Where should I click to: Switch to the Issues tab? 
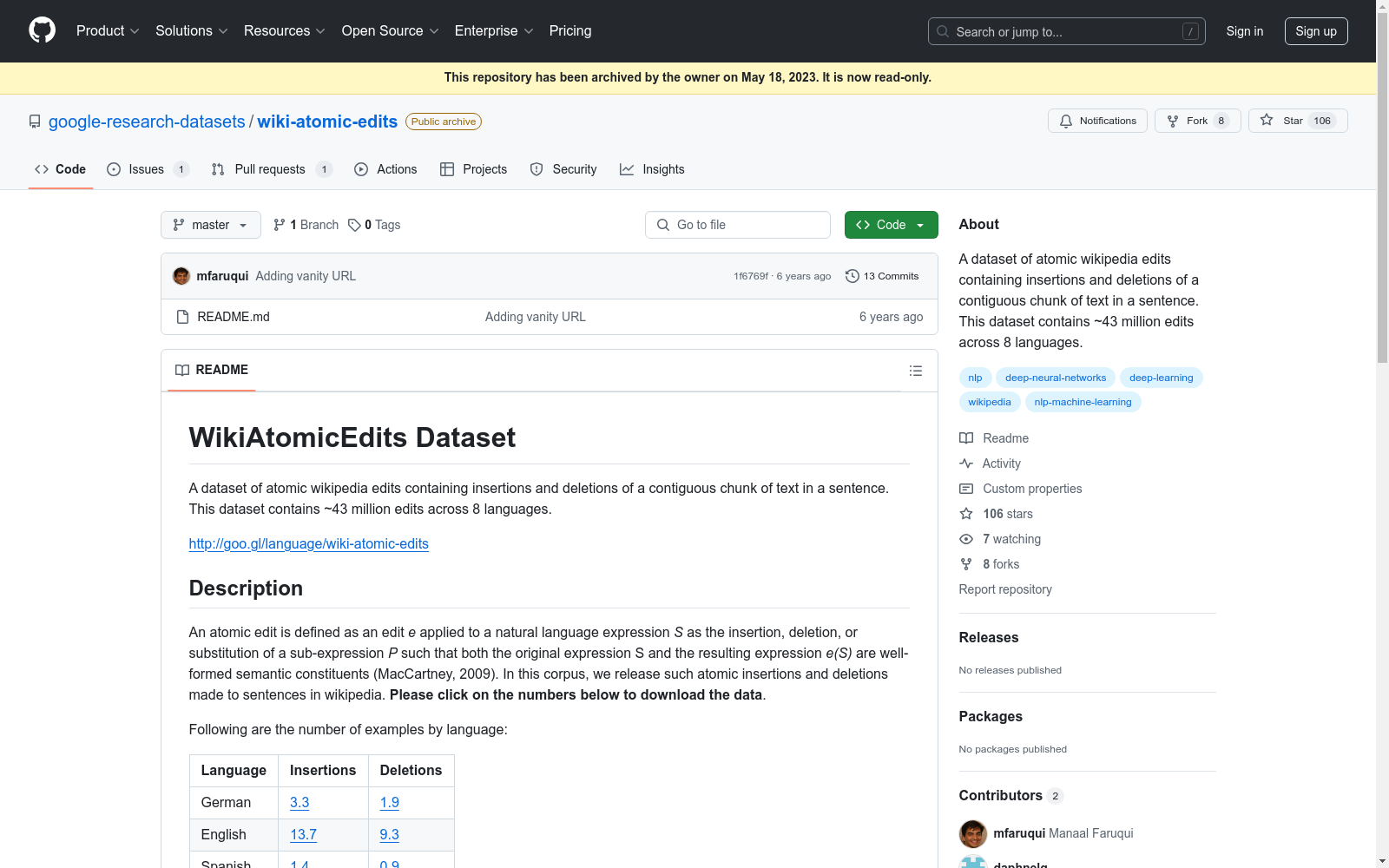coord(147,169)
